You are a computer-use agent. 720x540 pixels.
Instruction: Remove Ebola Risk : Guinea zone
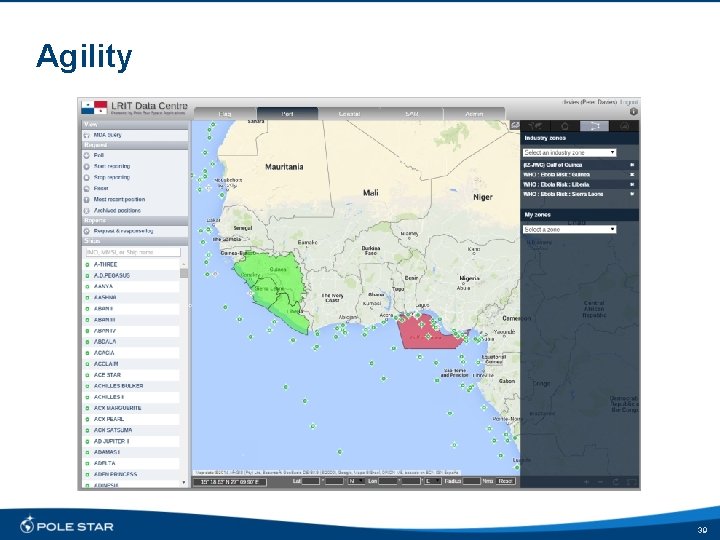click(632, 174)
